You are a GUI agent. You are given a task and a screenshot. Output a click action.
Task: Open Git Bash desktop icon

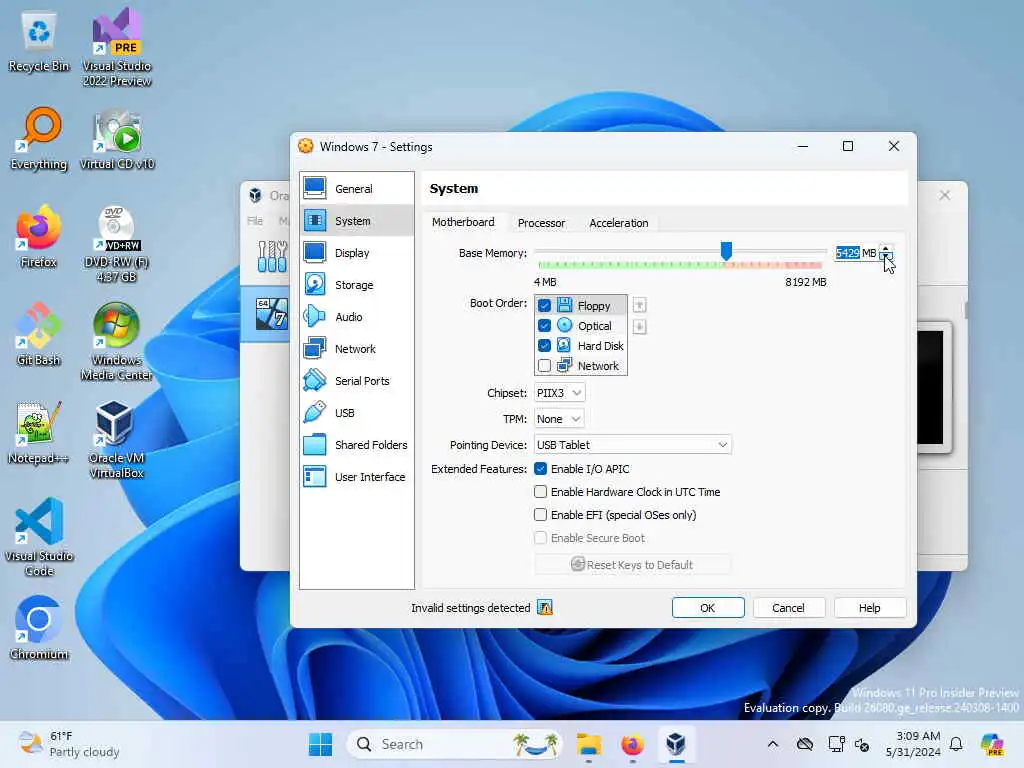[x=39, y=334]
